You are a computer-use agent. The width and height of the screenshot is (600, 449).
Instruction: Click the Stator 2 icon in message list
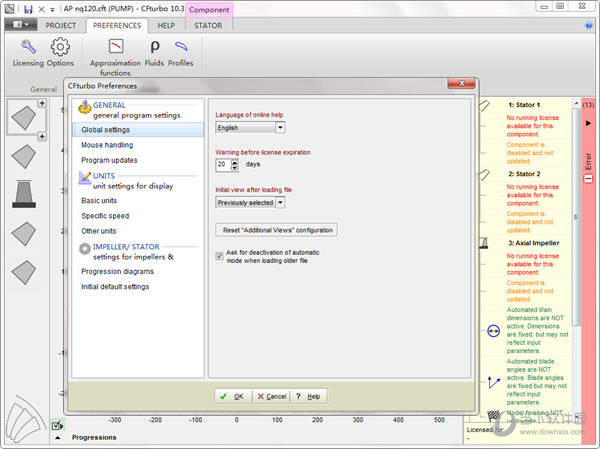(484, 175)
